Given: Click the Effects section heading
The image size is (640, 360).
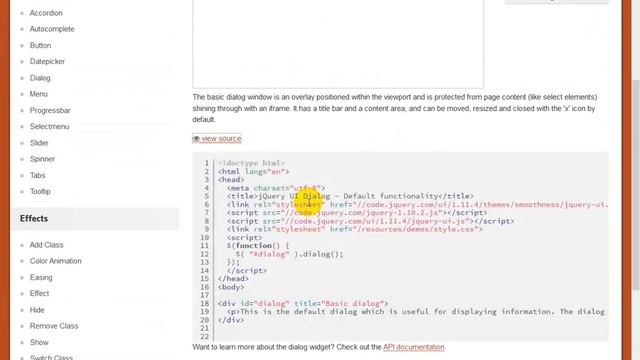Looking at the screenshot, I should click(x=34, y=219).
